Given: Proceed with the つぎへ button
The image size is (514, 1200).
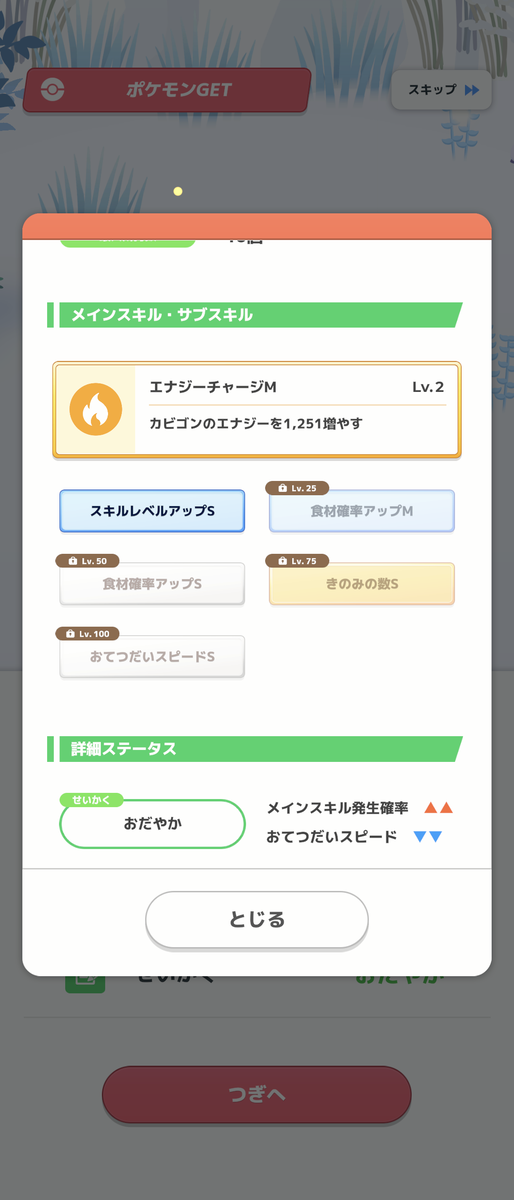Looking at the screenshot, I should click(257, 1094).
